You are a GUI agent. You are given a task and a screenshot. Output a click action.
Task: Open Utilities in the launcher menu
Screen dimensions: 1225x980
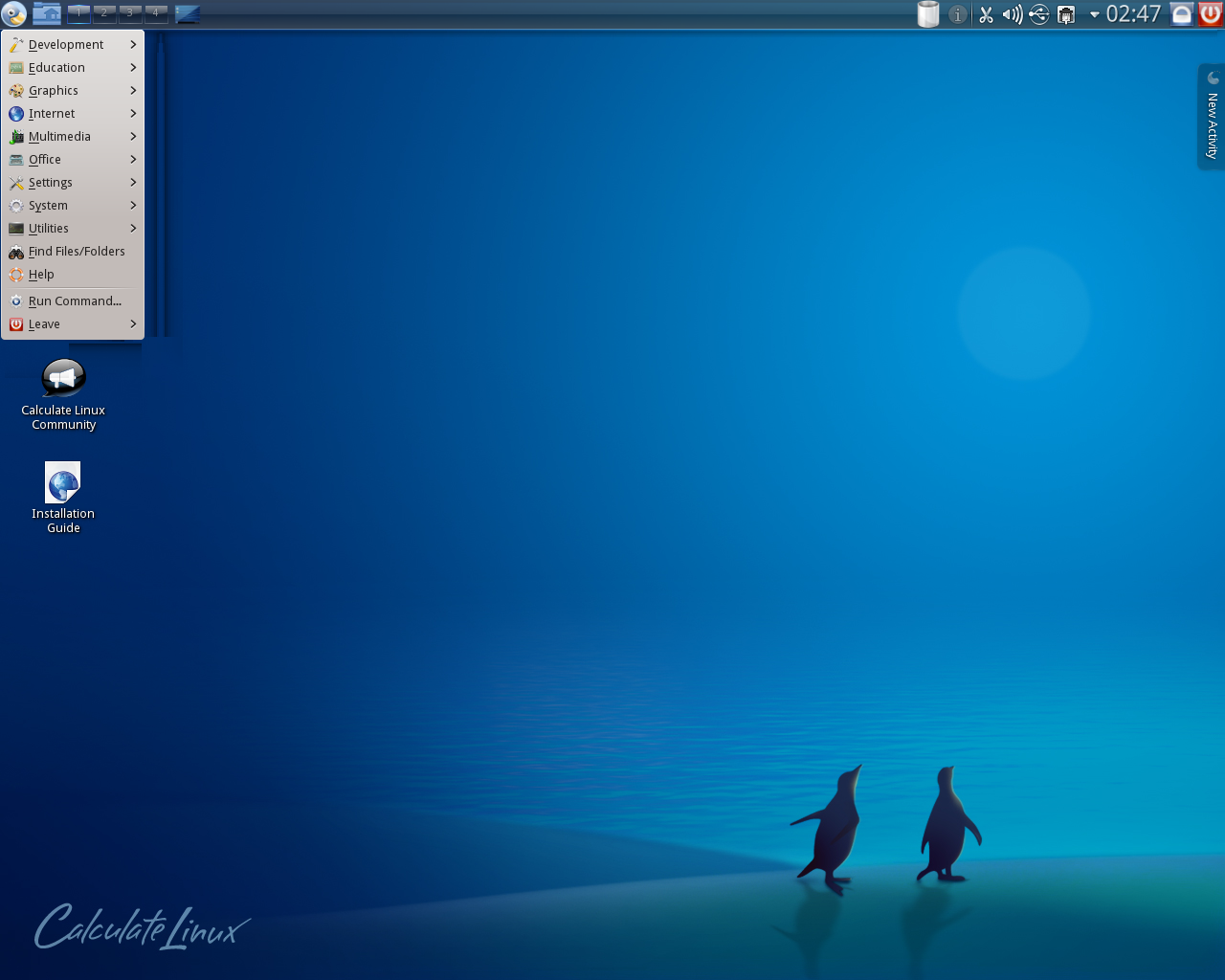click(73, 229)
